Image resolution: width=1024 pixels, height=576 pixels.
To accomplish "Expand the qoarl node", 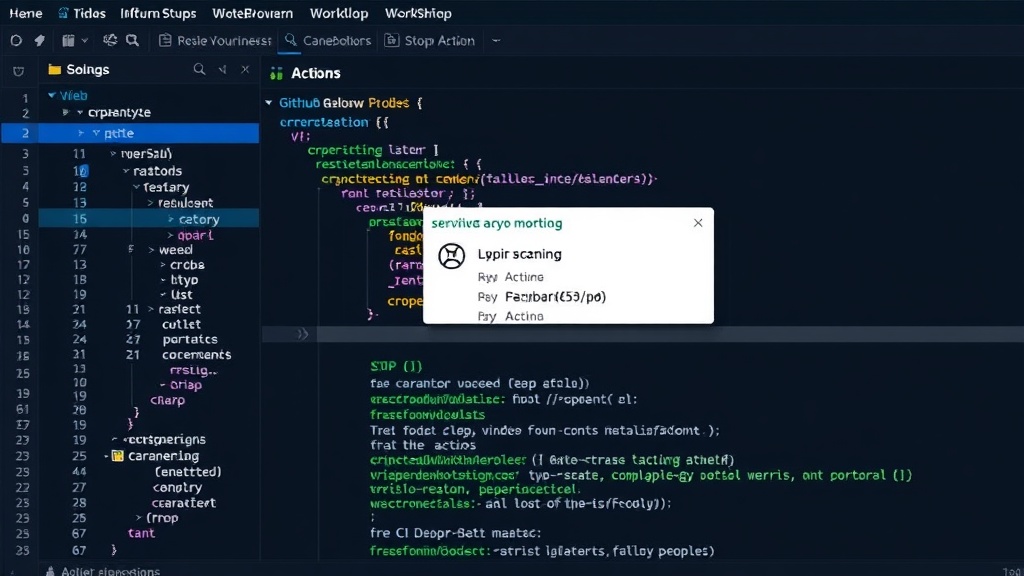I will 170,235.
